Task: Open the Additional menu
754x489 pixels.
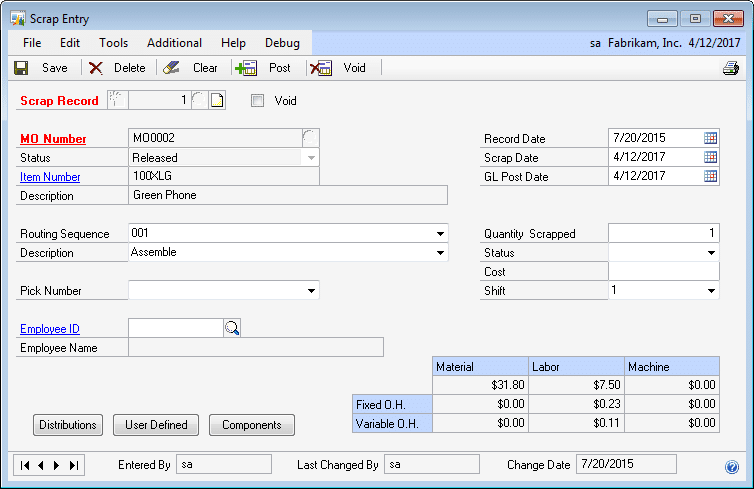Action: coord(174,43)
